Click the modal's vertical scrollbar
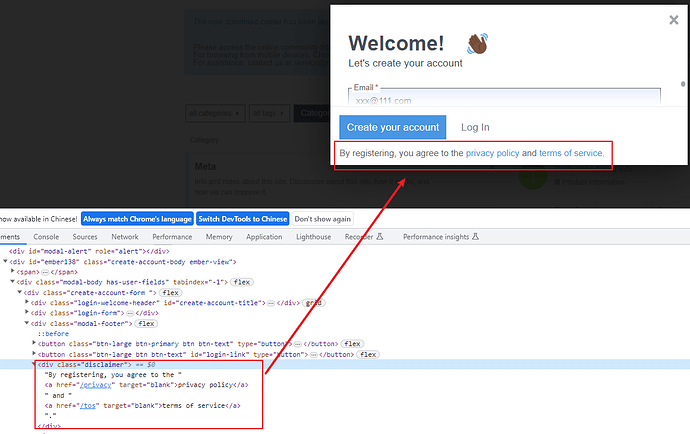 pyautogui.click(x=683, y=84)
